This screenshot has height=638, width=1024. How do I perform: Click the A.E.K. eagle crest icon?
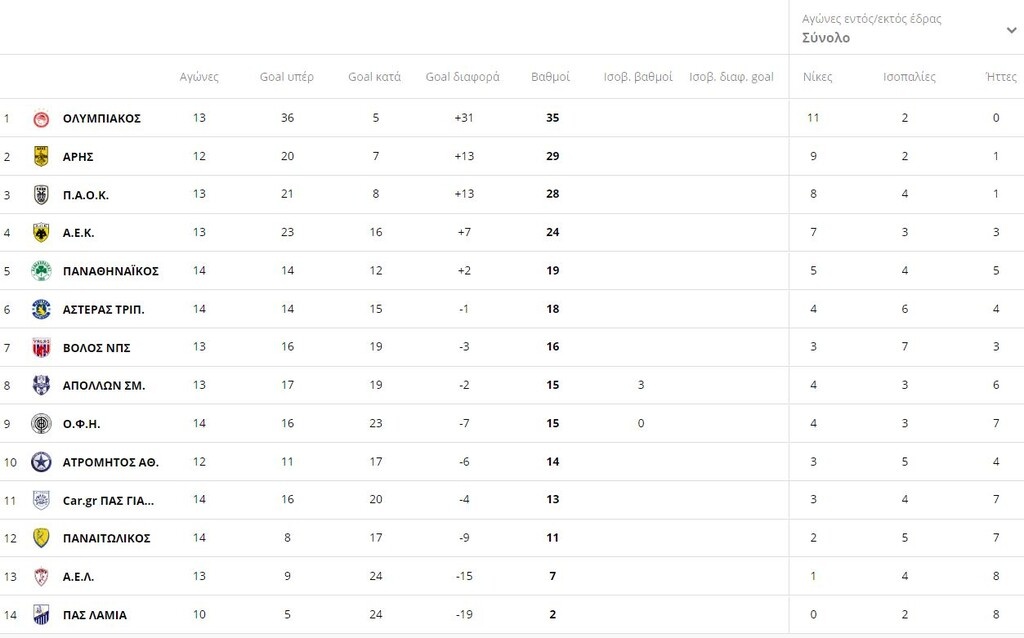pos(41,232)
